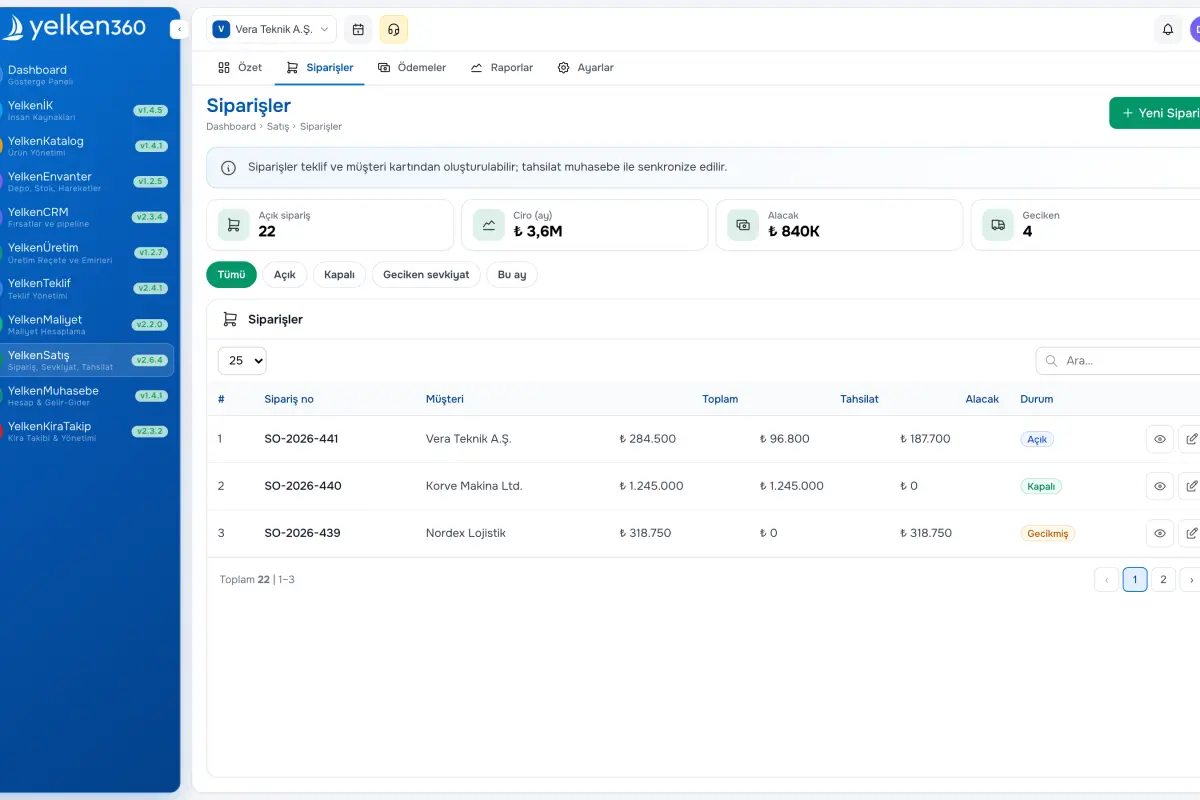Edit order SO-2026-439
Viewport: 1200px width, 800px height.
tap(1191, 533)
